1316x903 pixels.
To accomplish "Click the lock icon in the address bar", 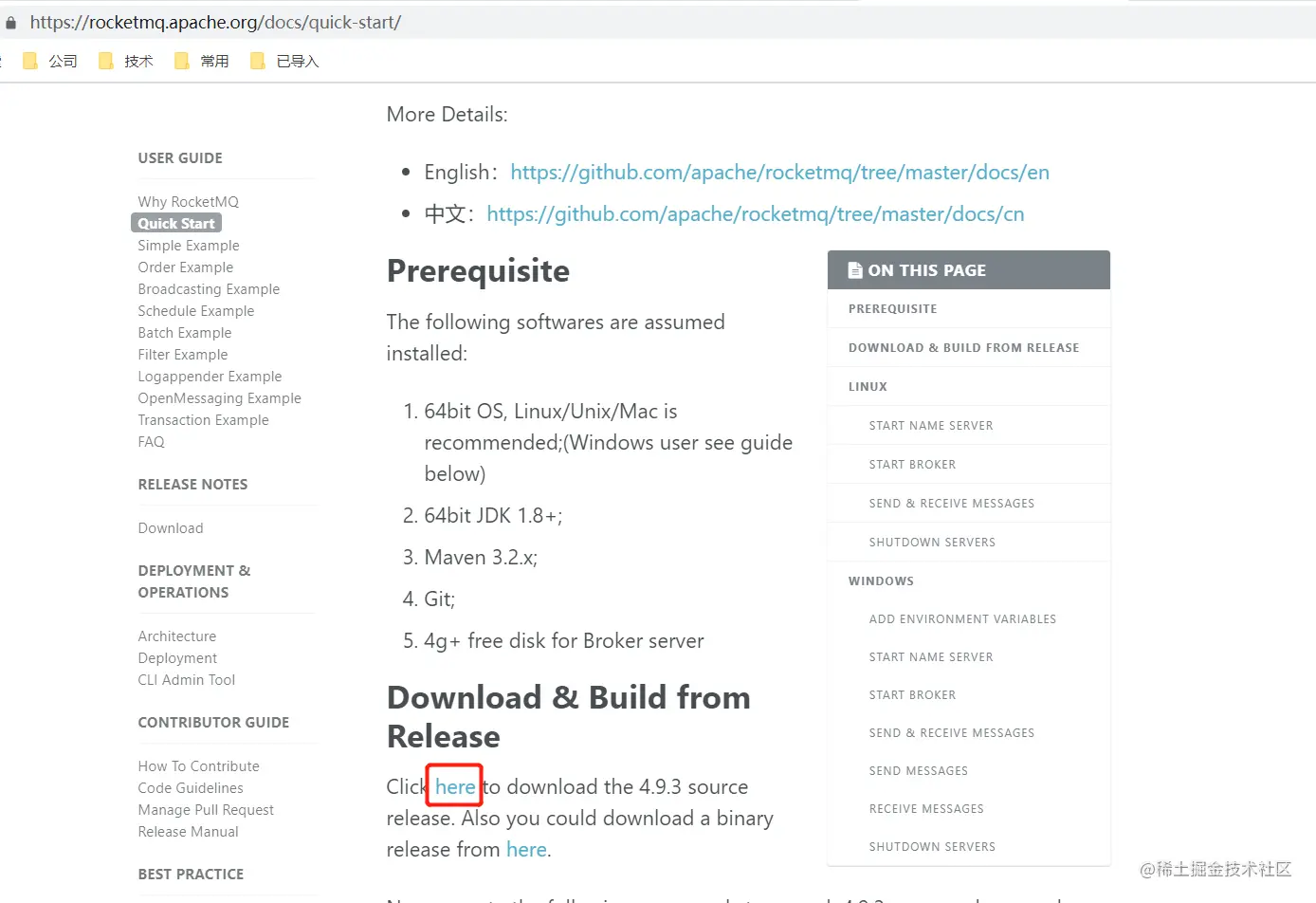I will click(10, 22).
